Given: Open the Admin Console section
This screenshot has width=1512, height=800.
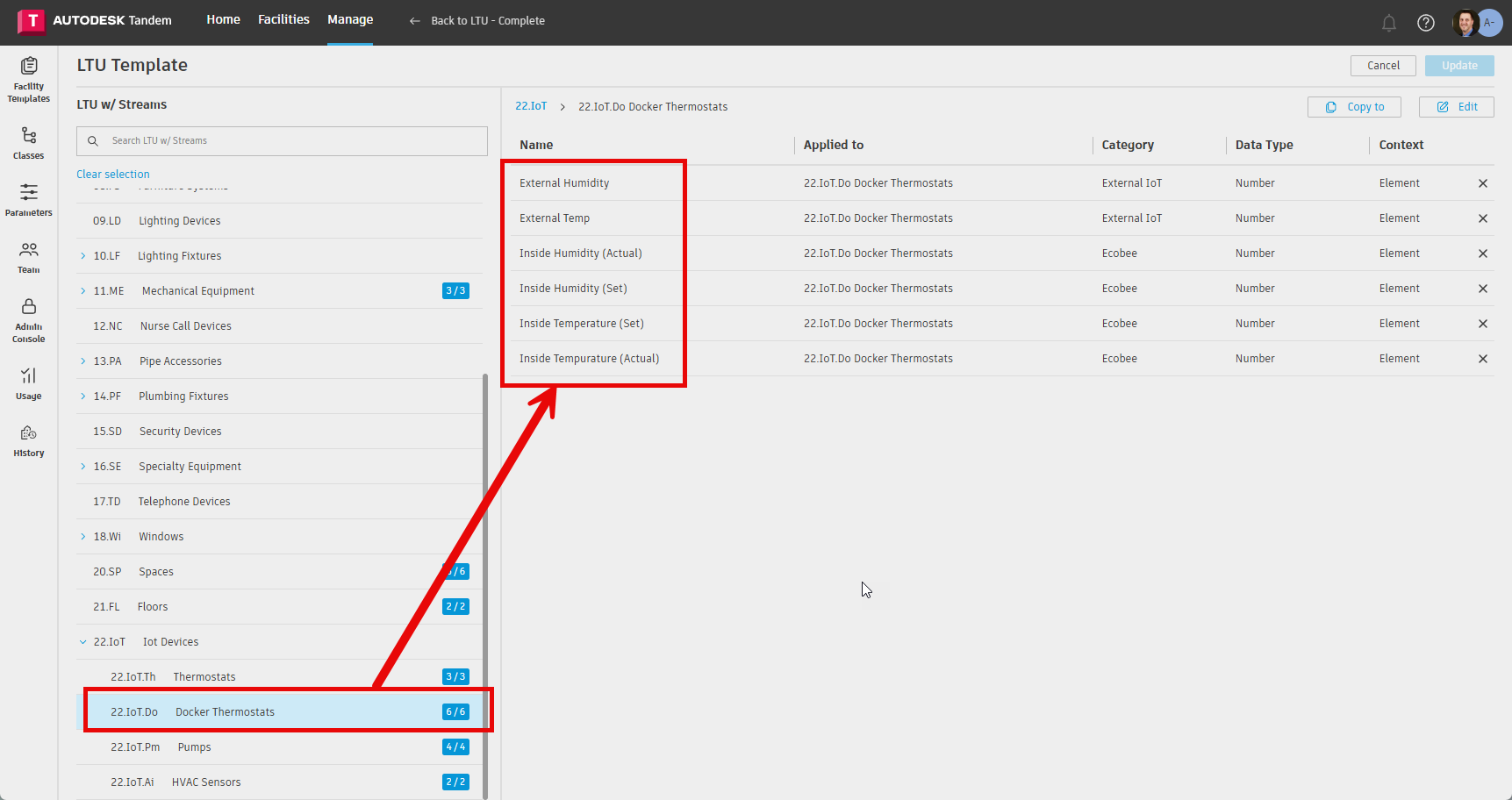Looking at the screenshot, I should [29, 320].
